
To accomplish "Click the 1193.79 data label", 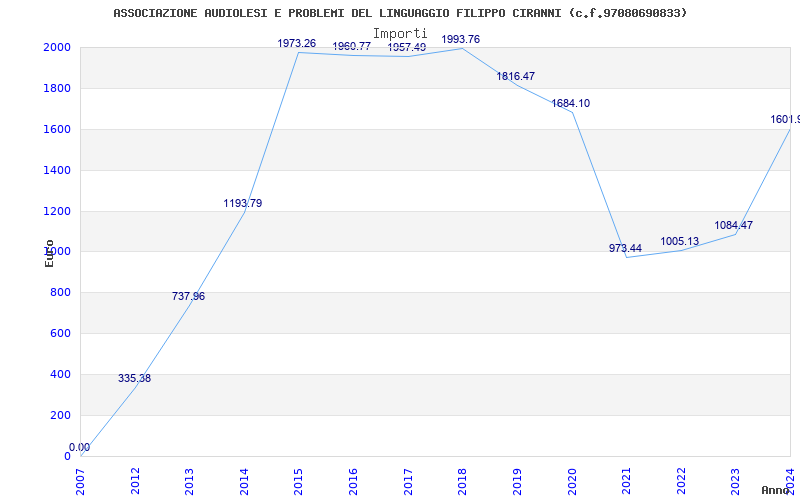I will coord(242,204).
